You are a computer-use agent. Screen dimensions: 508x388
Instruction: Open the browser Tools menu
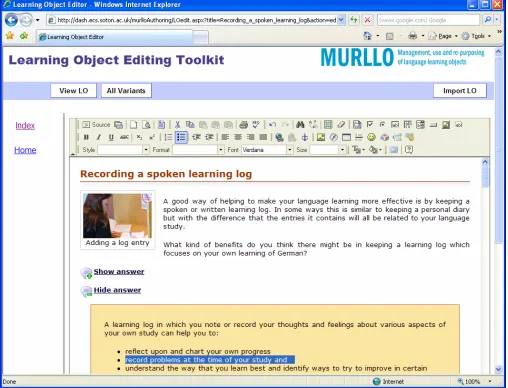(476, 36)
